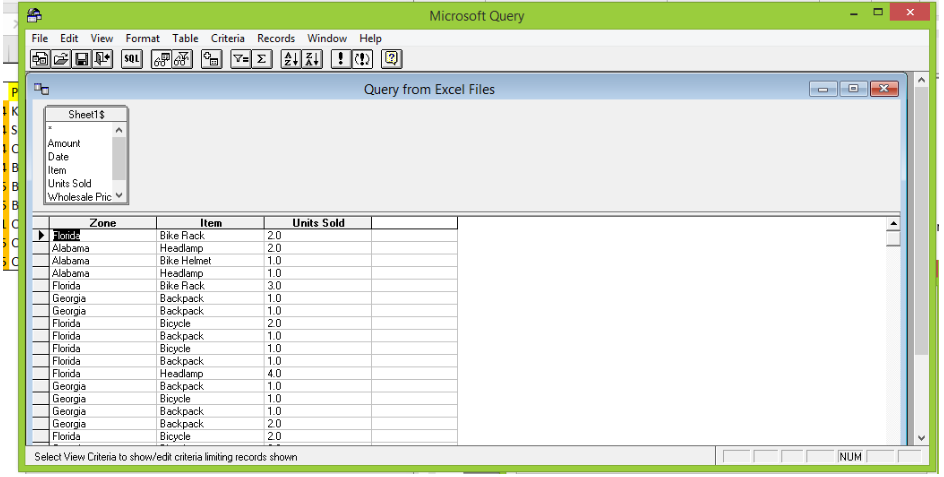Image resolution: width=944 pixels, height=477 pixels.
Task: Click the Item column header
Action: [x=211, y=223]
